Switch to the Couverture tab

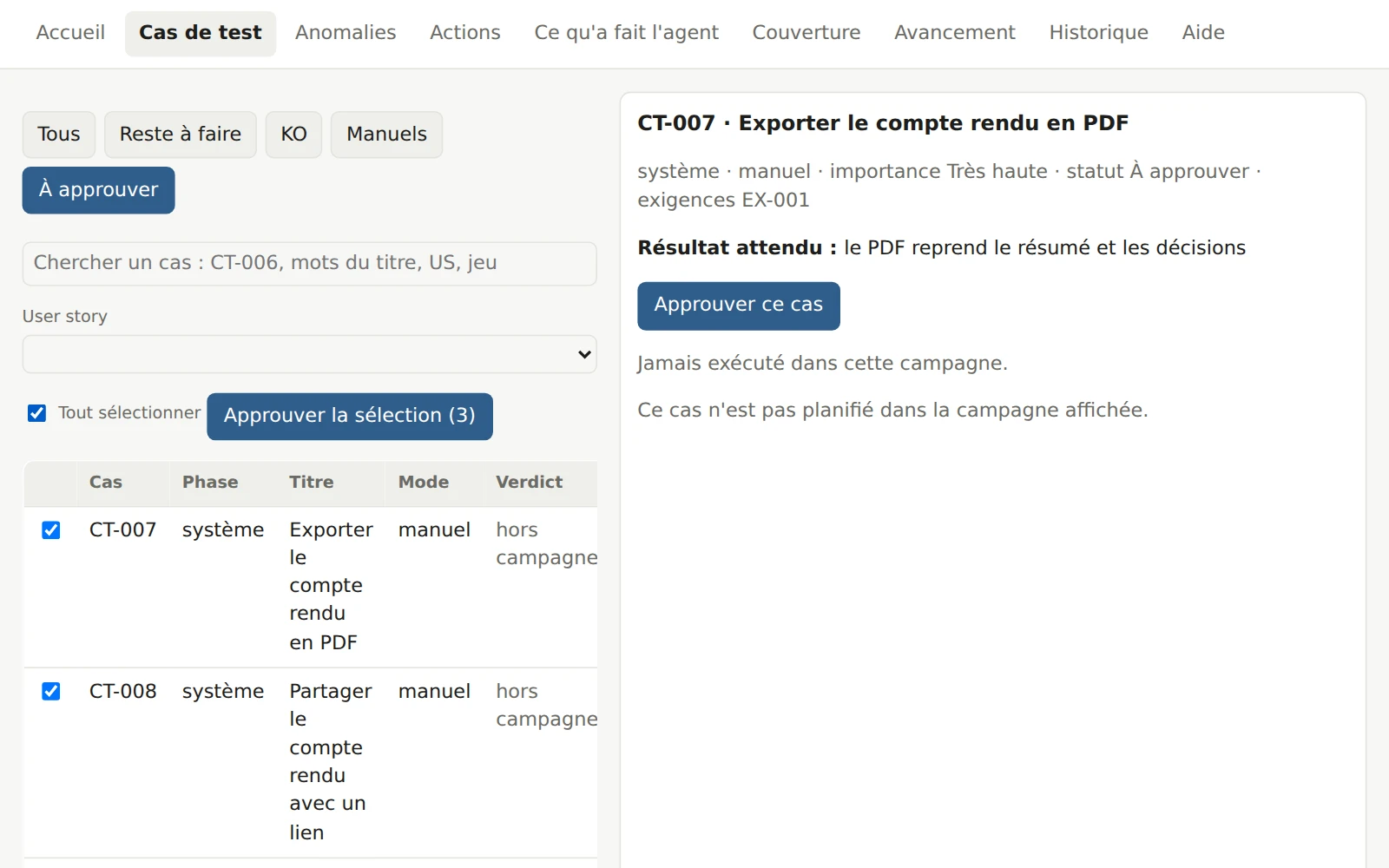806,33
